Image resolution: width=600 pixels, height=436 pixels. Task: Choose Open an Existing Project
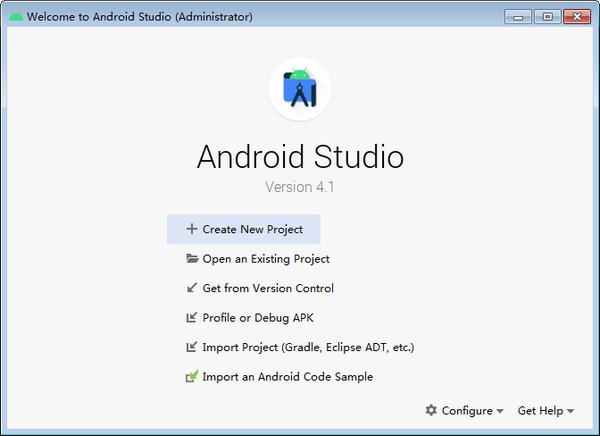coord(266,259)
